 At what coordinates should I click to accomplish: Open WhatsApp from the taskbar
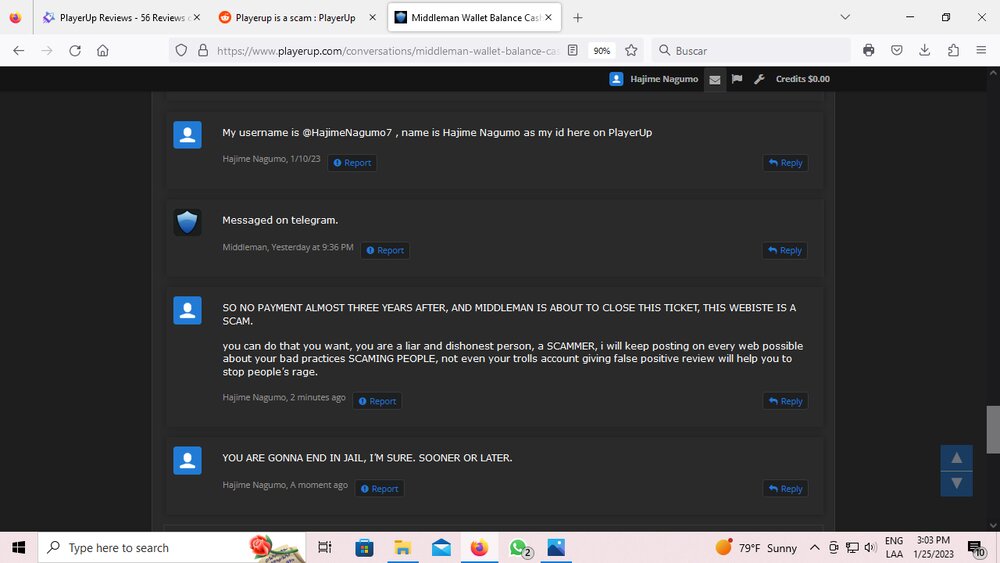520,548
